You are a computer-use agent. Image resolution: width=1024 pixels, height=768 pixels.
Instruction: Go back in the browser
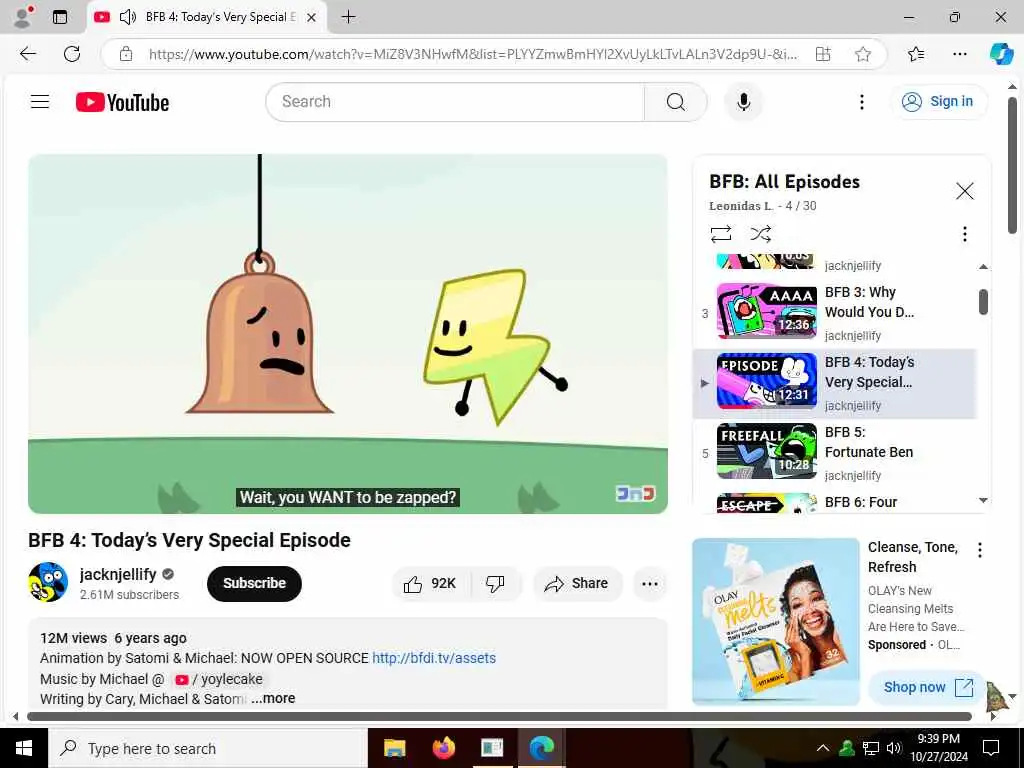(x=28, y=54)
